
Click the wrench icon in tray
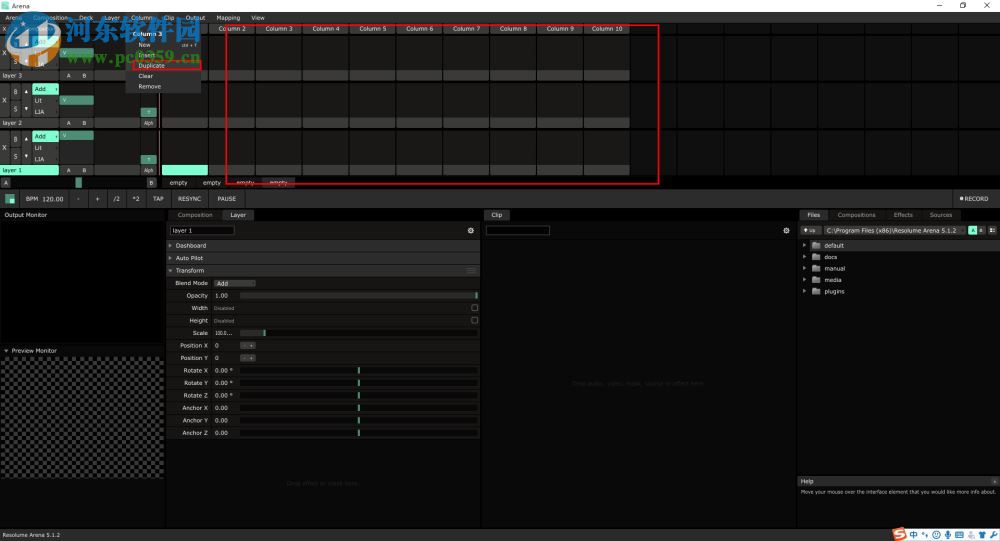[x=994, y=535]
